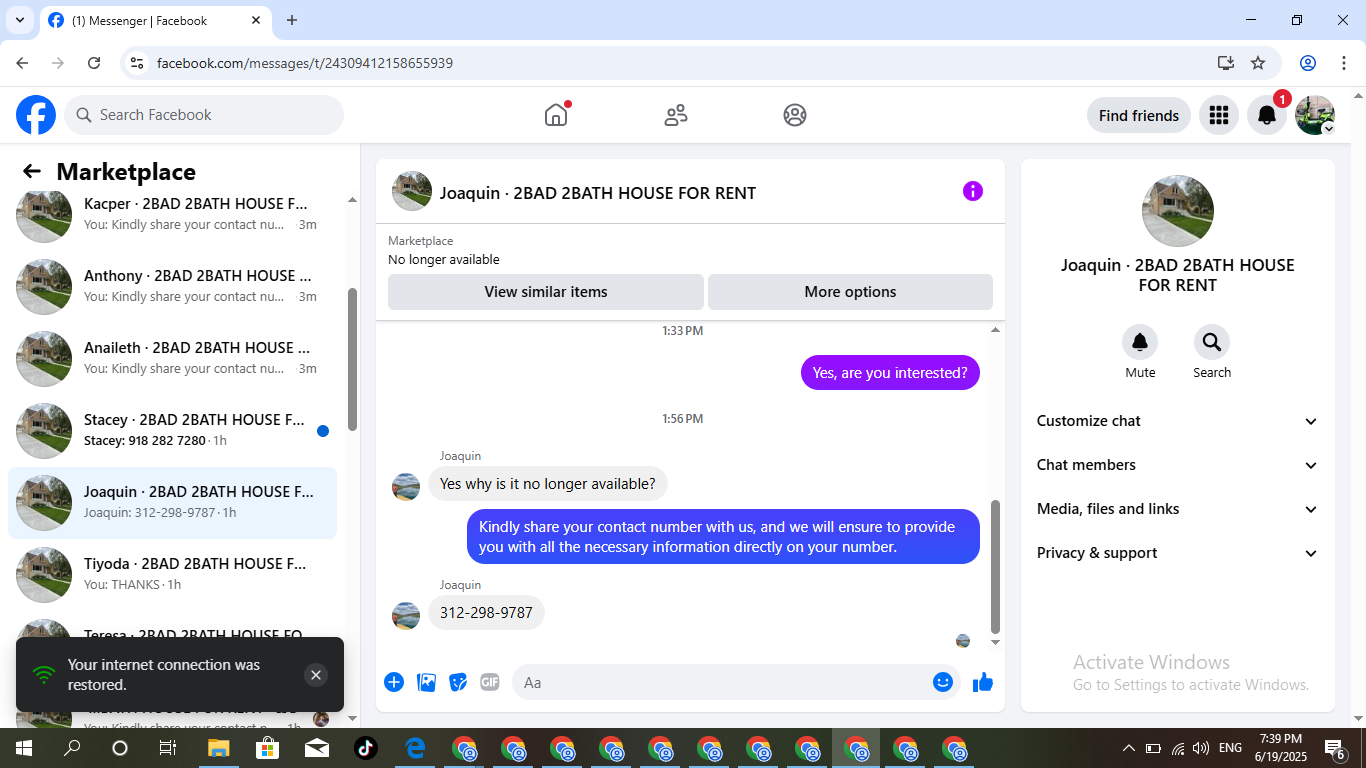Expand the Privacy & support section

(x=1178, y=553)
